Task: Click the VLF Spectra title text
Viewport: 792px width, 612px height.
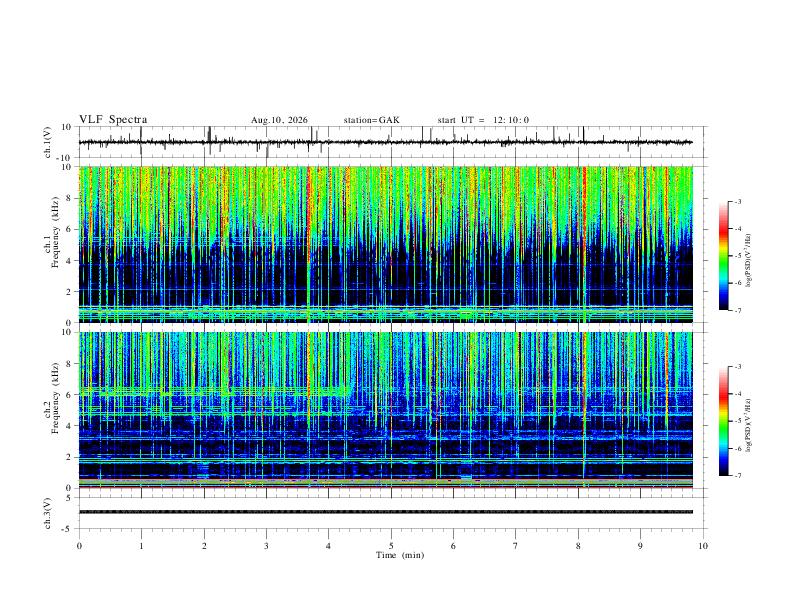Action: [113, 120]
